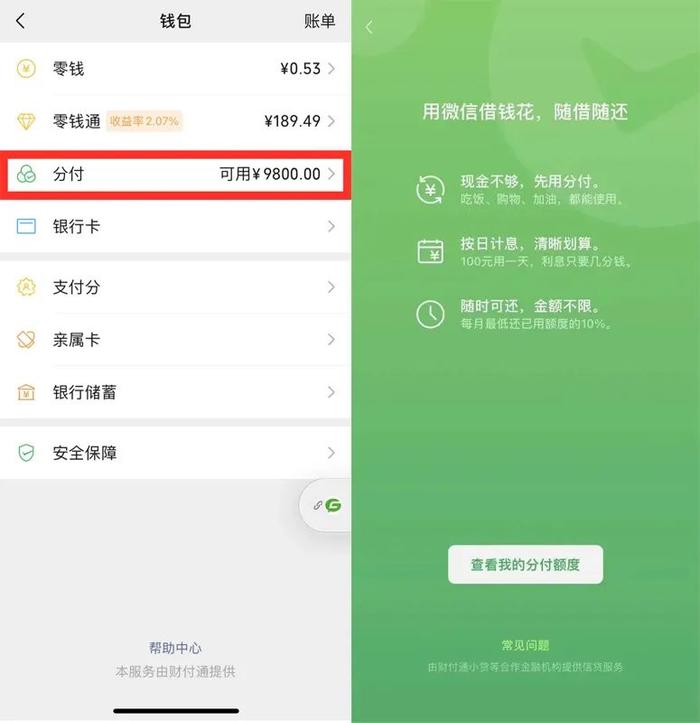Tap the 零钱 coin icon
The image size is (700, 723).
click(26, 69)
